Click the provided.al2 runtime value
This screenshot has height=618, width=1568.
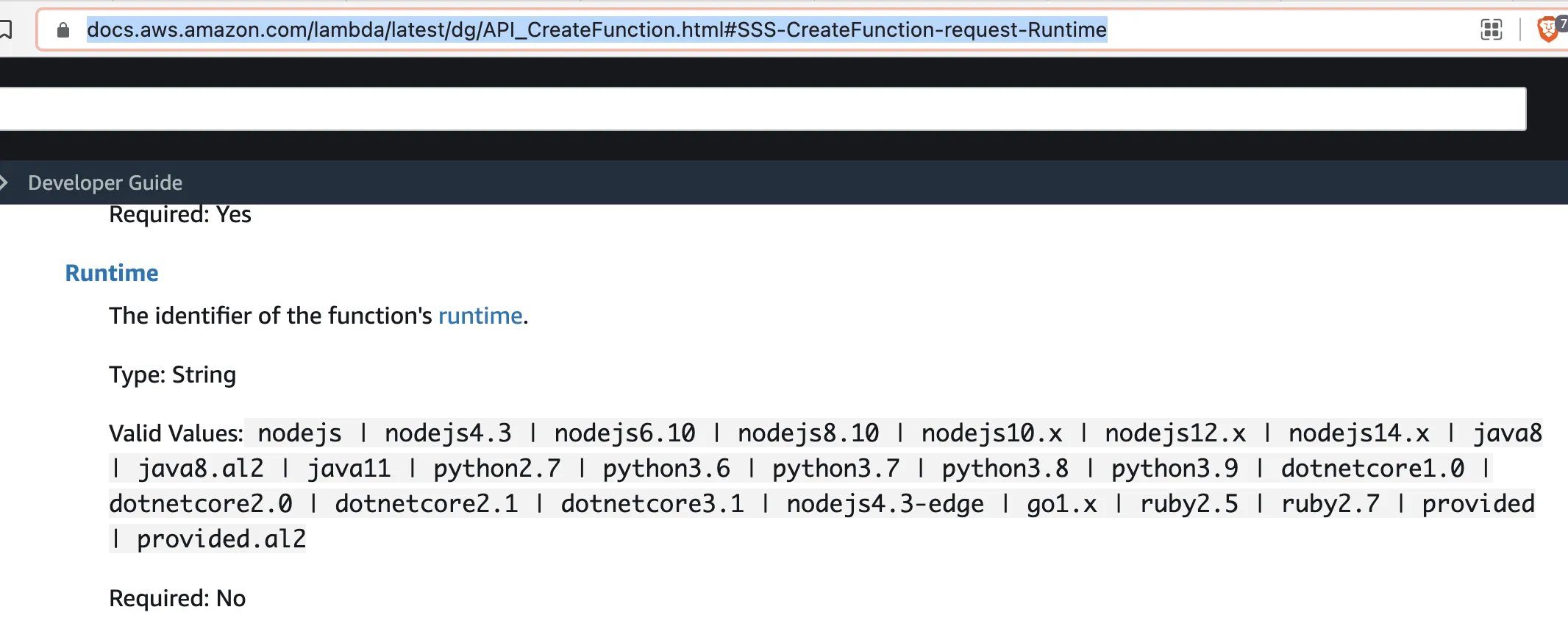[221, 539]
